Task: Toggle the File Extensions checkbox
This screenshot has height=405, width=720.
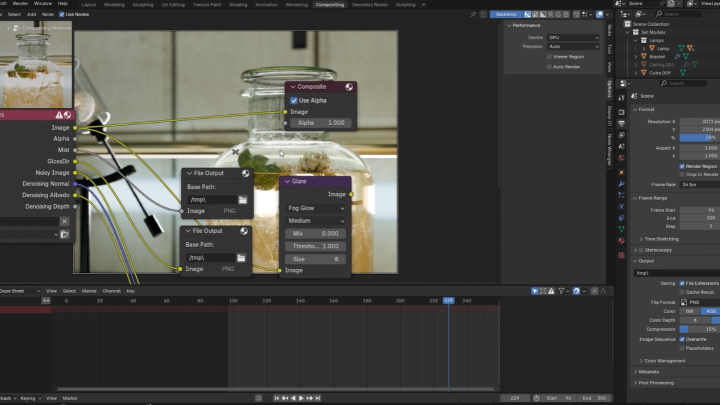Action: 682,283
